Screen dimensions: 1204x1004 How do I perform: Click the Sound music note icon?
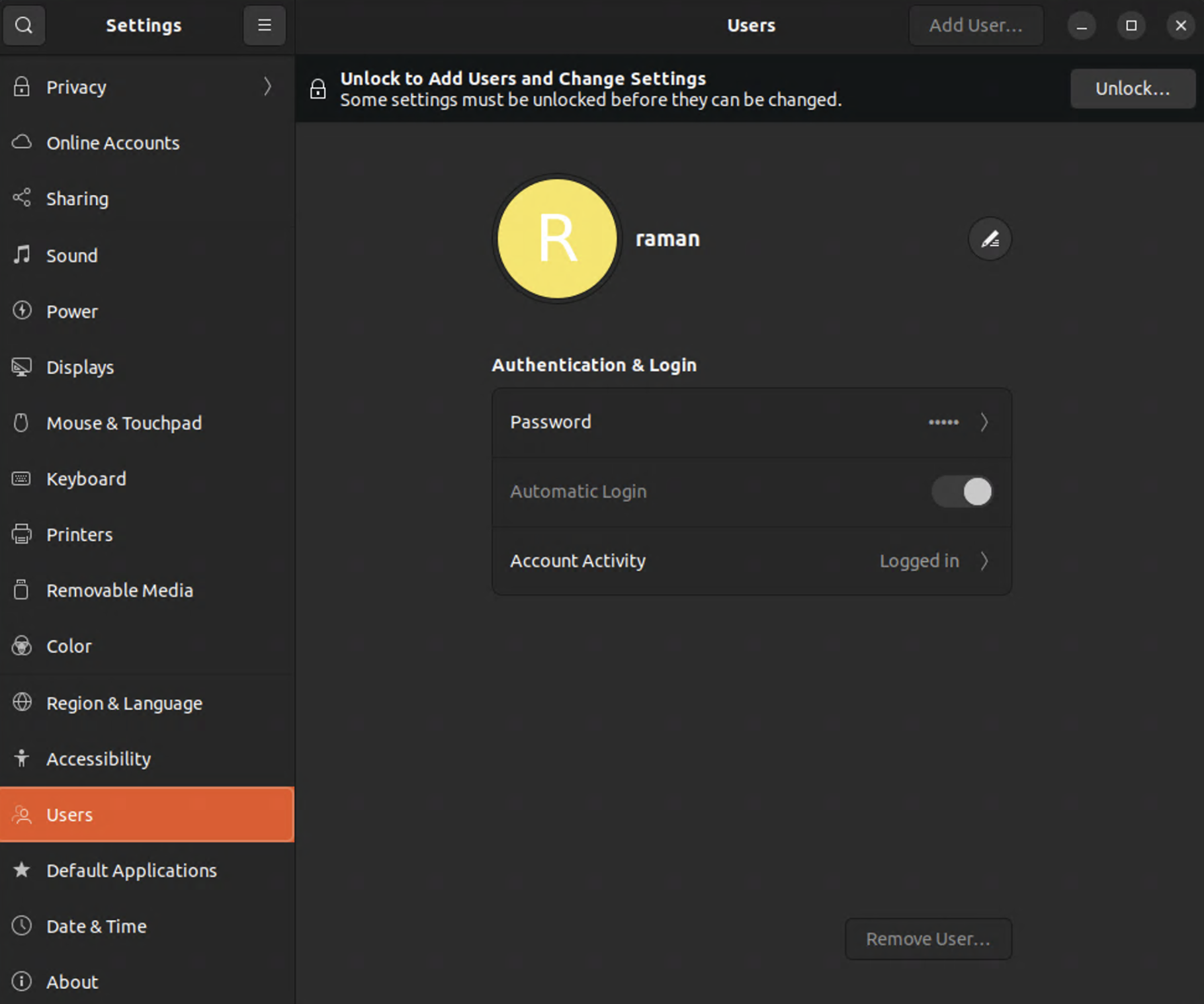click(22, 255)
